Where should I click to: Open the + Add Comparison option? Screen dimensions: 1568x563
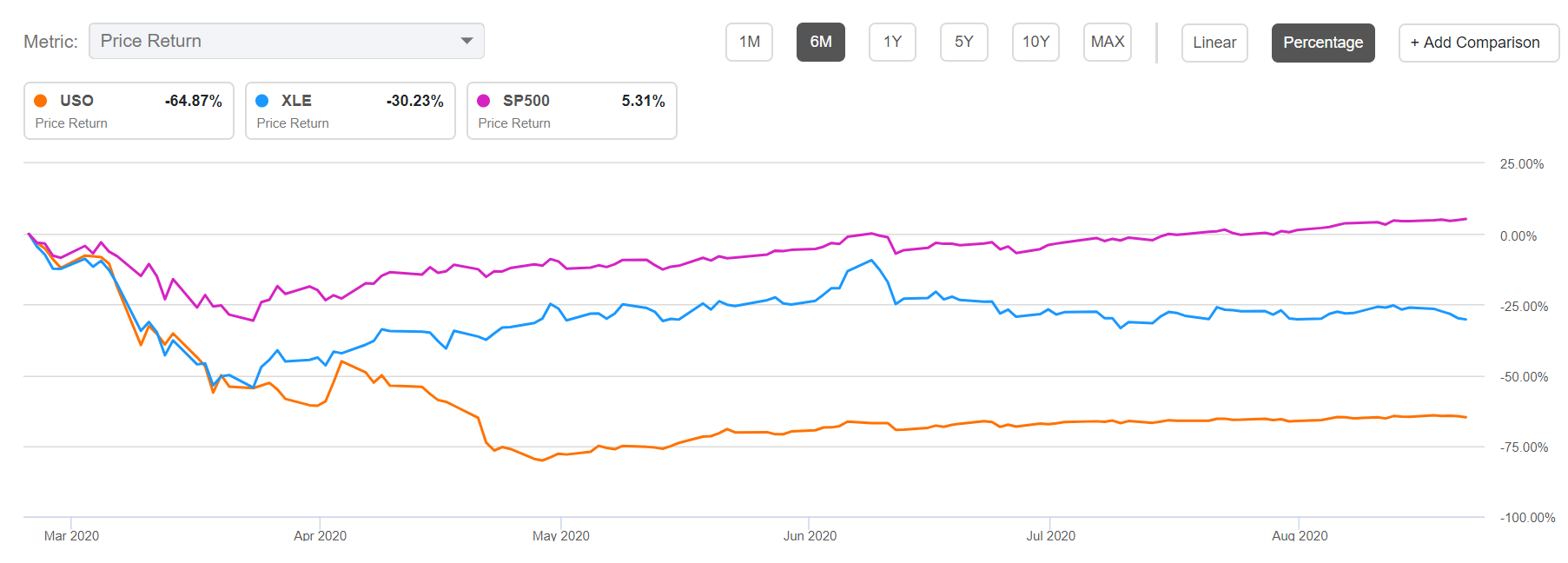pyautogui.click(x=1478, y=42)
